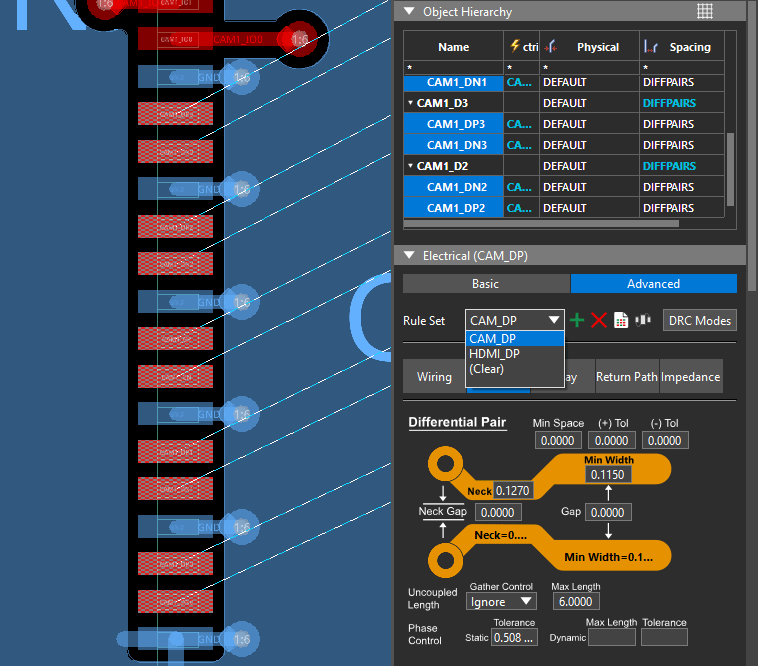Viewport: 758px width, 666px height.
Task: Open the Return Path tab
Action: pyautogui.click(x=626, y=377)
